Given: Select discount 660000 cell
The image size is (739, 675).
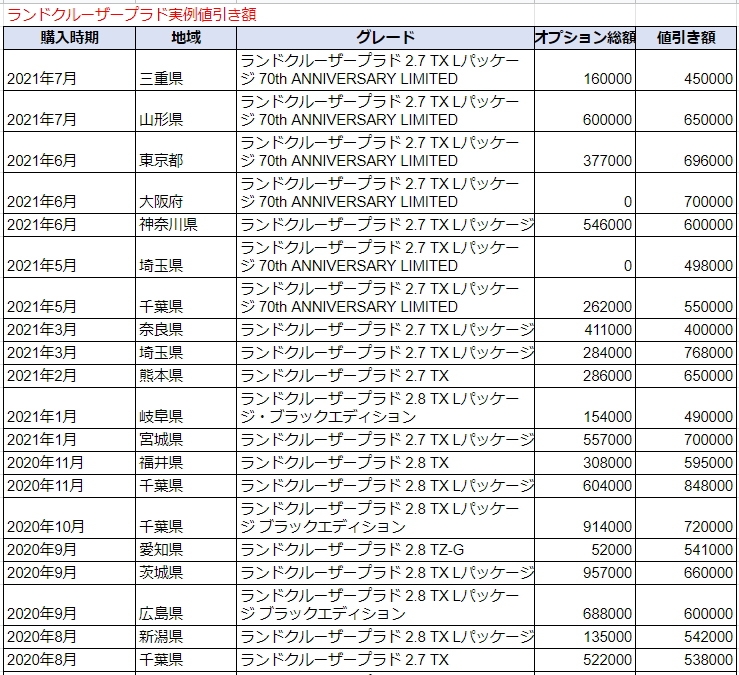Looking at the screenshot, I should click(x=686, y=573).
